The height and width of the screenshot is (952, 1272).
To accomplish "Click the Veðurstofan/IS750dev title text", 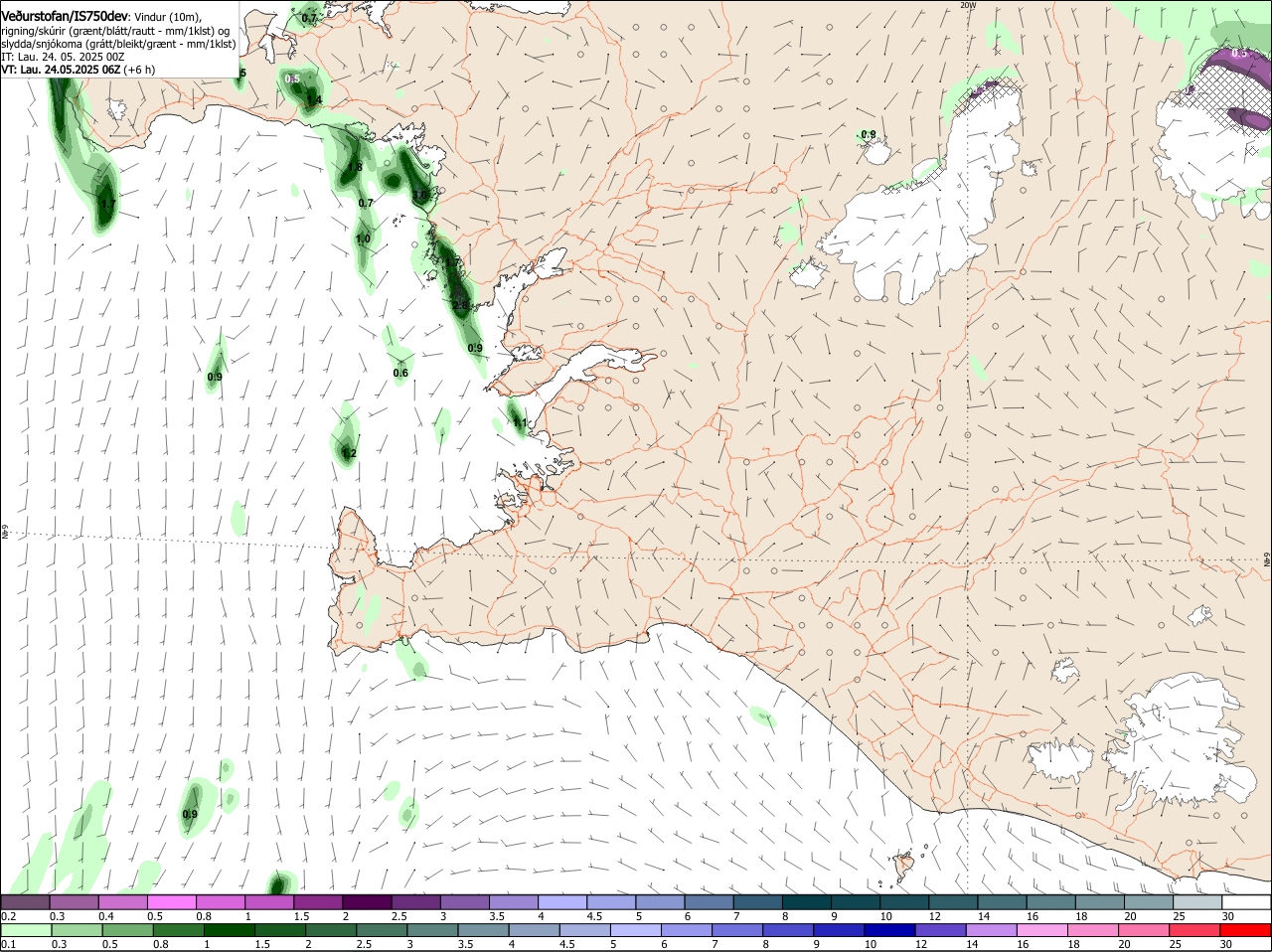I will pos(65,17).
